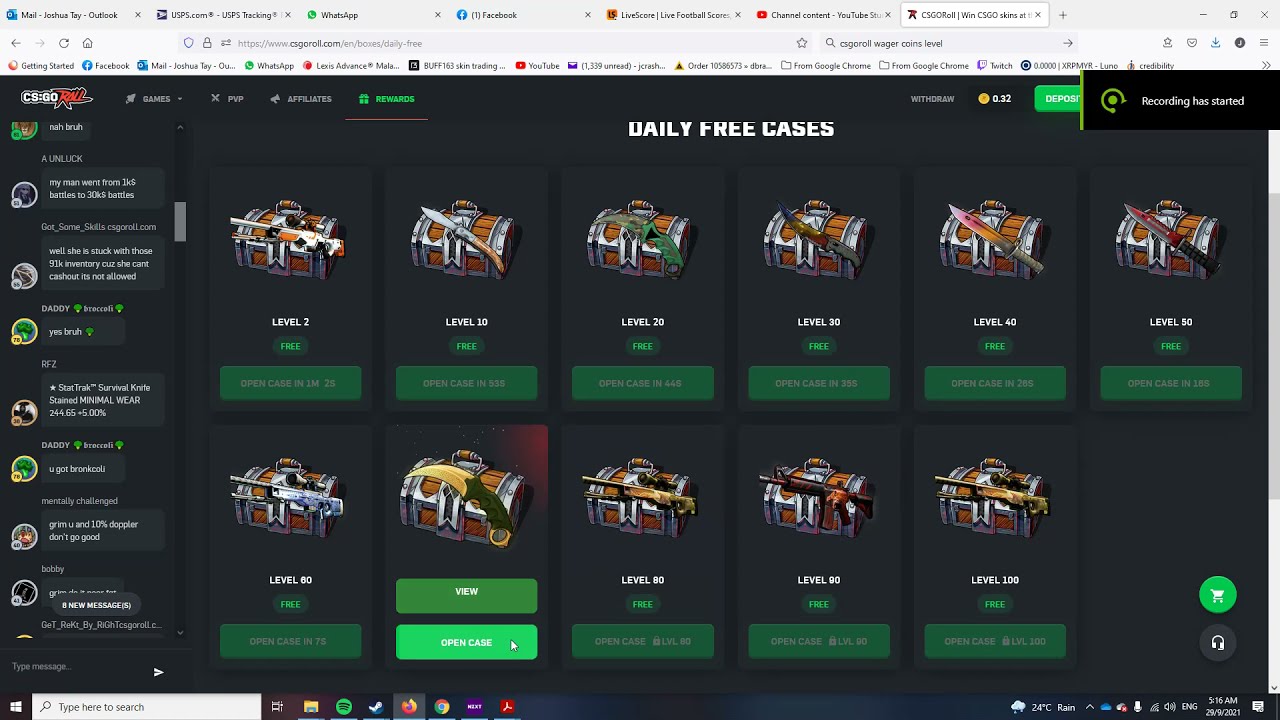Open Spotify from the taskbar
The height and width of the screenshot is (720, 1280).
[344, 707]
